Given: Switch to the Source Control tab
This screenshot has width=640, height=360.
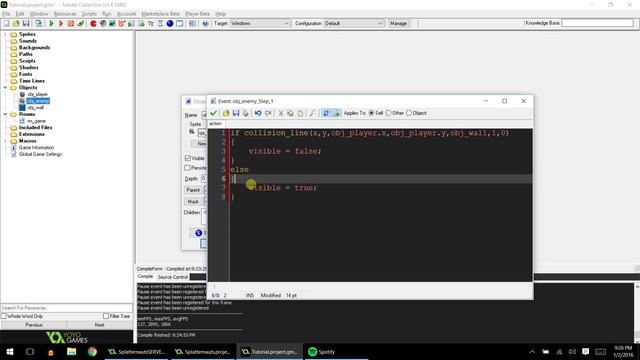Looking at the screenshot, I should point(173,277).
